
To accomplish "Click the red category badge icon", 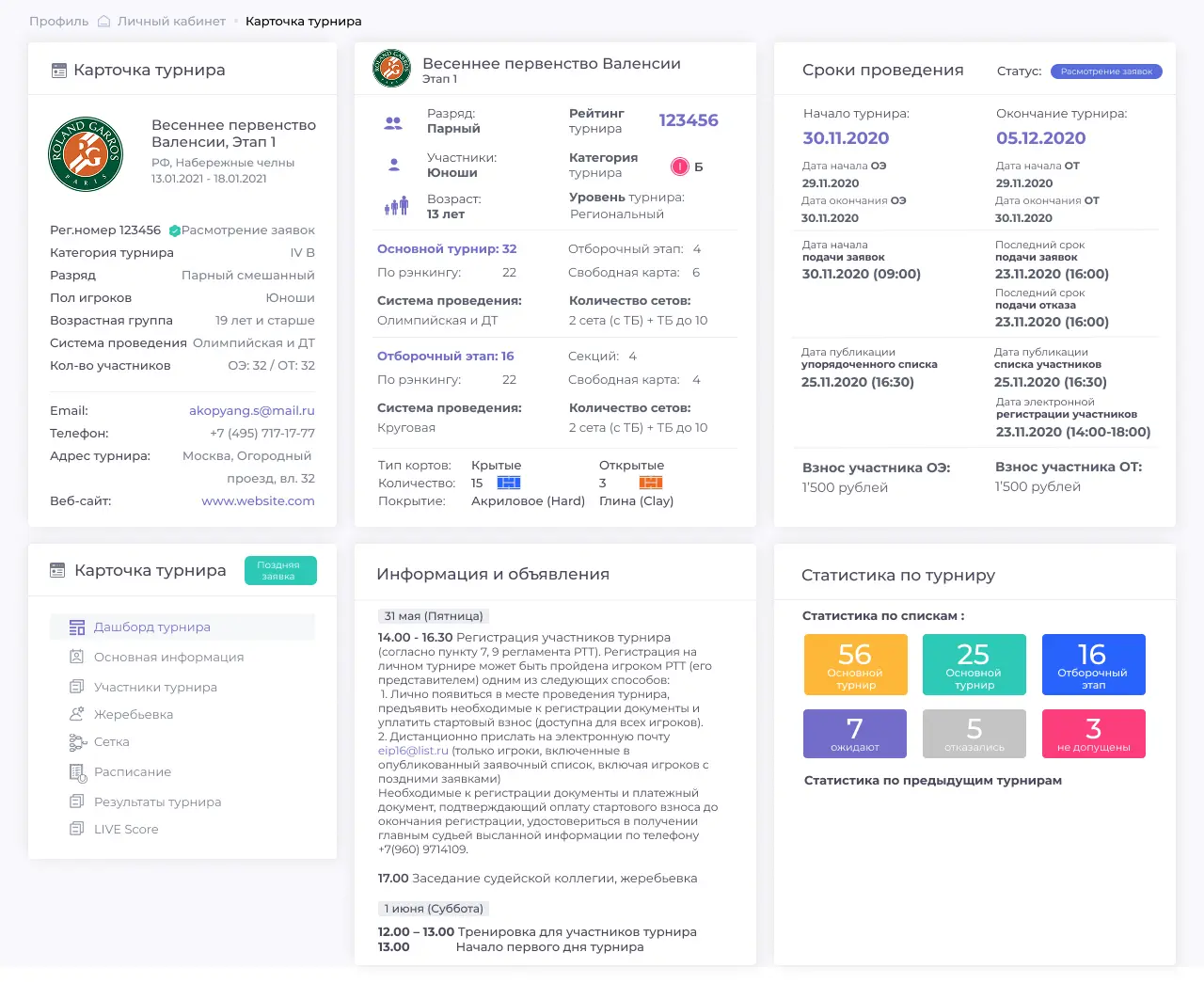I will click(x=680, y=167).
